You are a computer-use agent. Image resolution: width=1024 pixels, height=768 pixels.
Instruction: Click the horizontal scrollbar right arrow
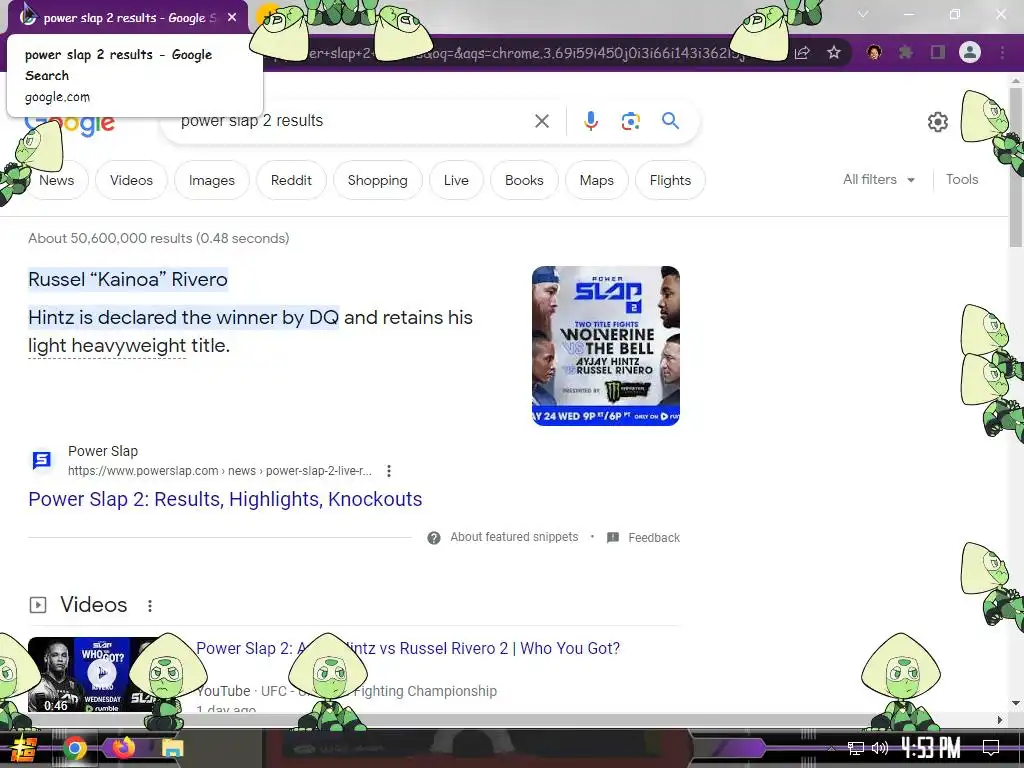(x=1000, y=720)
